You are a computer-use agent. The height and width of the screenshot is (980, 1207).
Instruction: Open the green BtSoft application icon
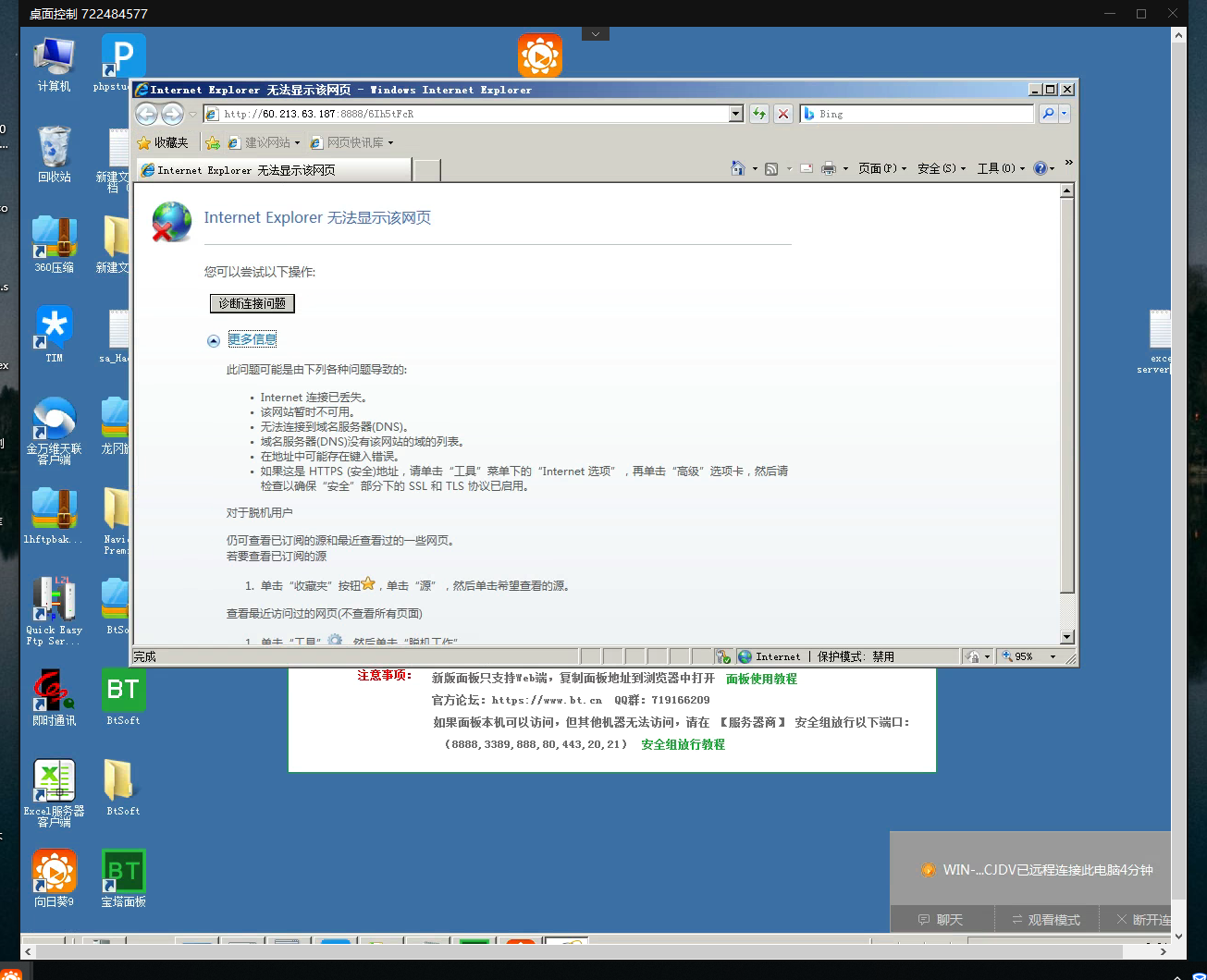click(x=123, y=697)
